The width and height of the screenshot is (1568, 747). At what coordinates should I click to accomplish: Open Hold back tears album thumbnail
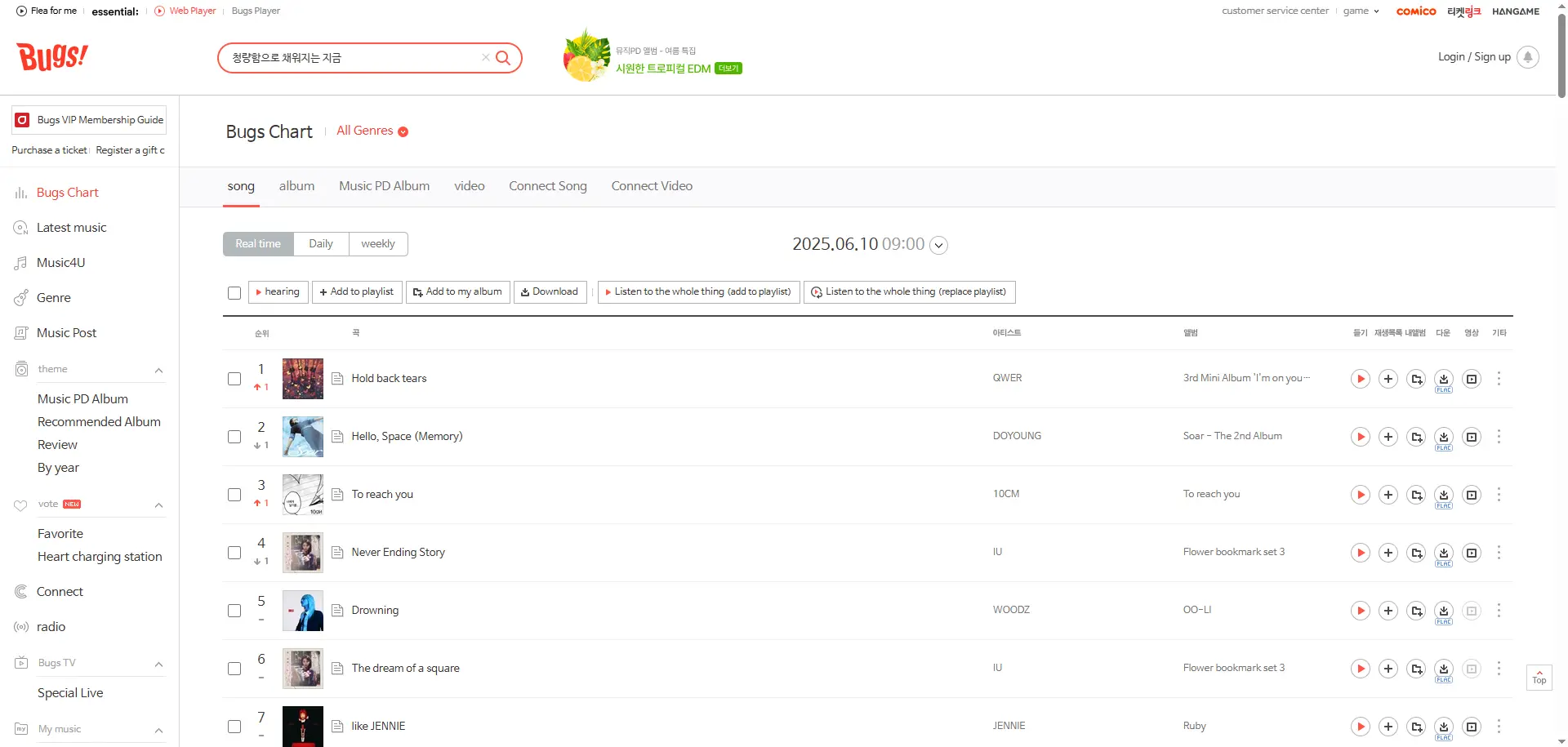pyautogui.click(x=303, y=379)
